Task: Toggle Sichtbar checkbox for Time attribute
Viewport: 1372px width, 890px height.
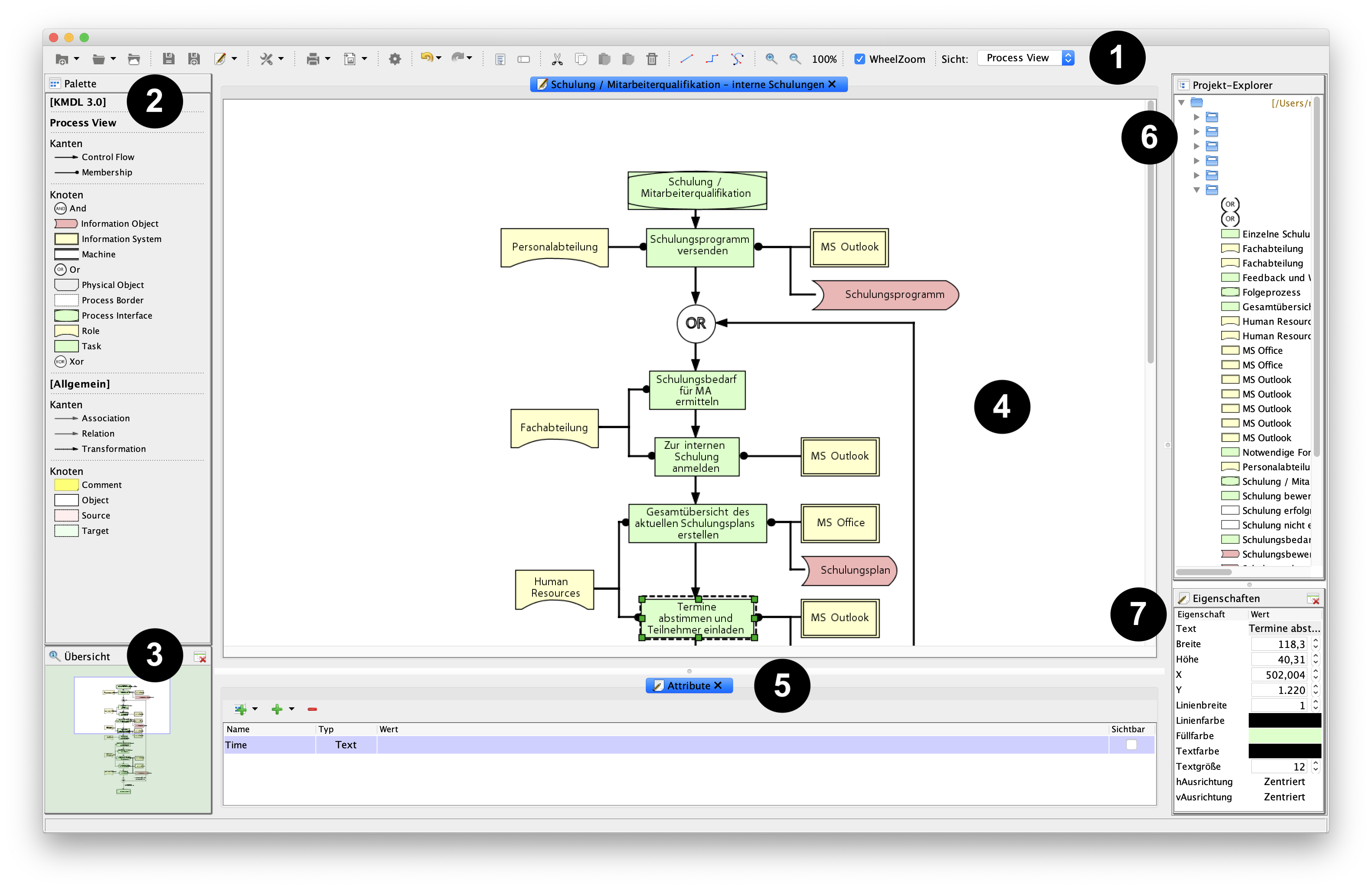Action: tap(1131, 744)
